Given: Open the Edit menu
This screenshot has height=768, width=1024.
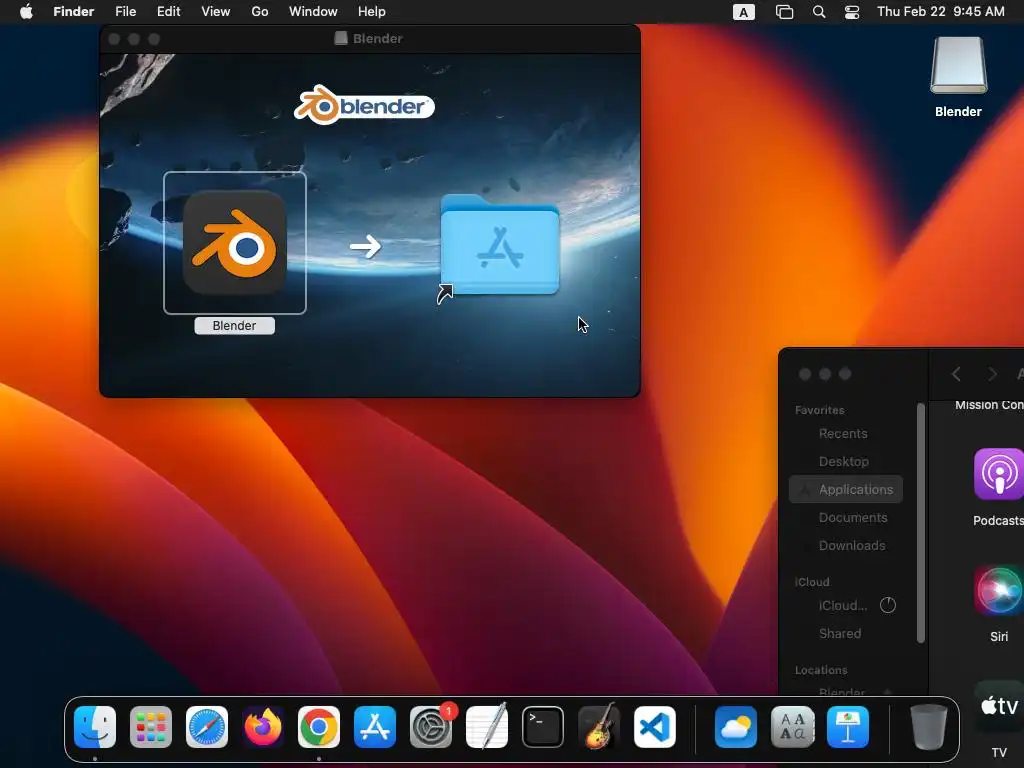Looking at the screenshot, I should point(168,12).
